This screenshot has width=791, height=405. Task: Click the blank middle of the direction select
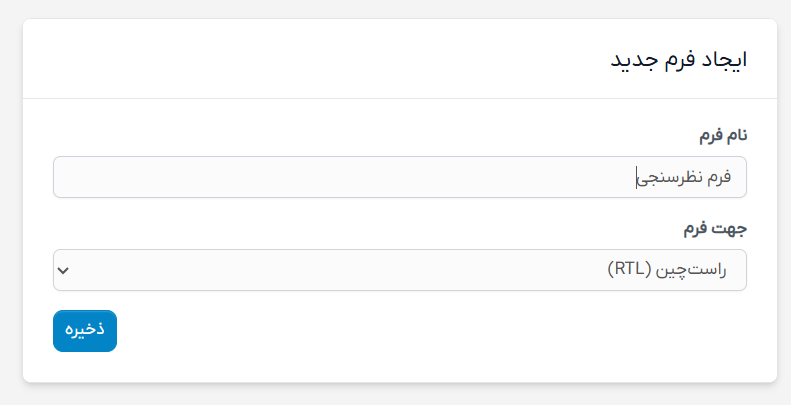point(350,270)
